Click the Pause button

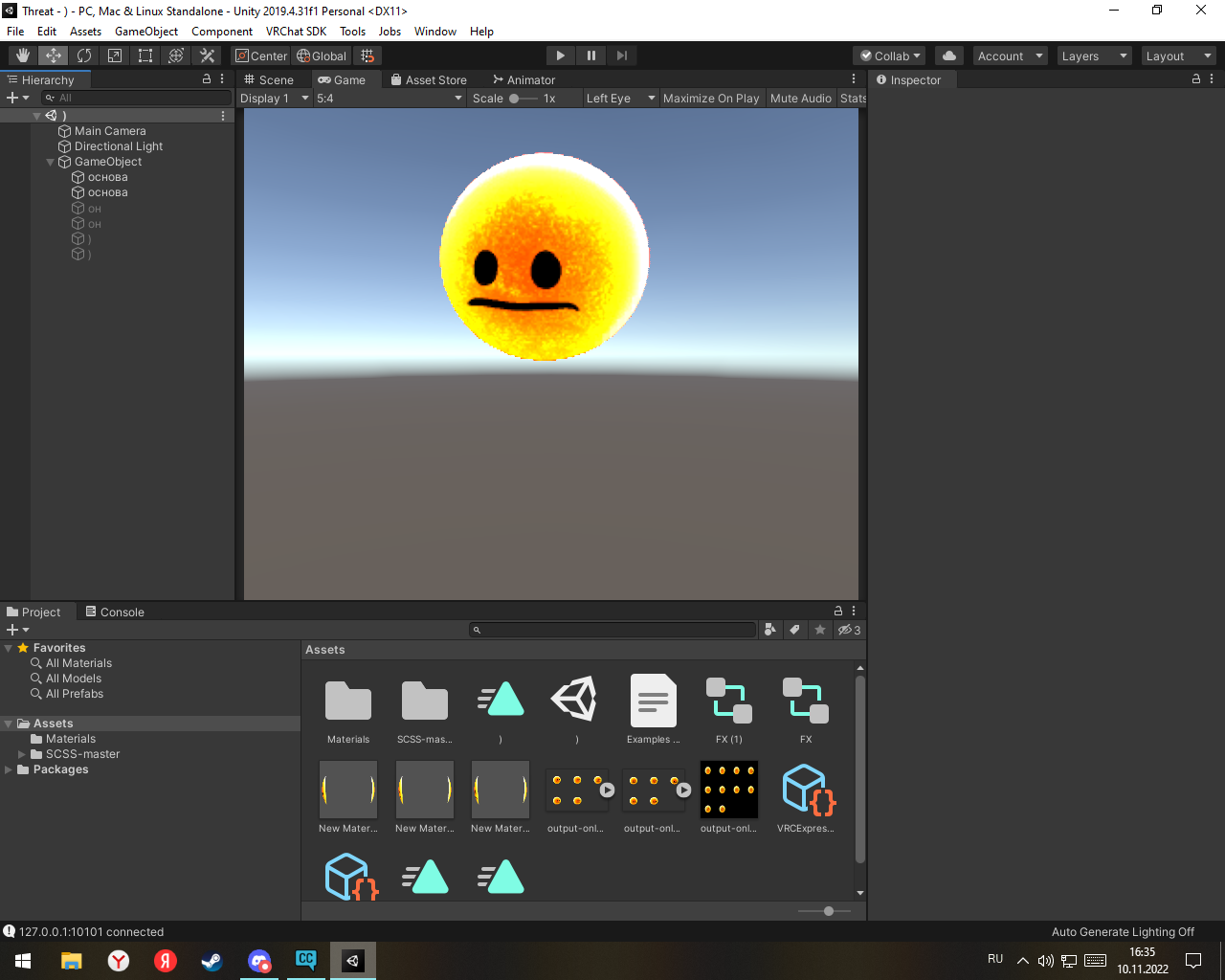591,56
